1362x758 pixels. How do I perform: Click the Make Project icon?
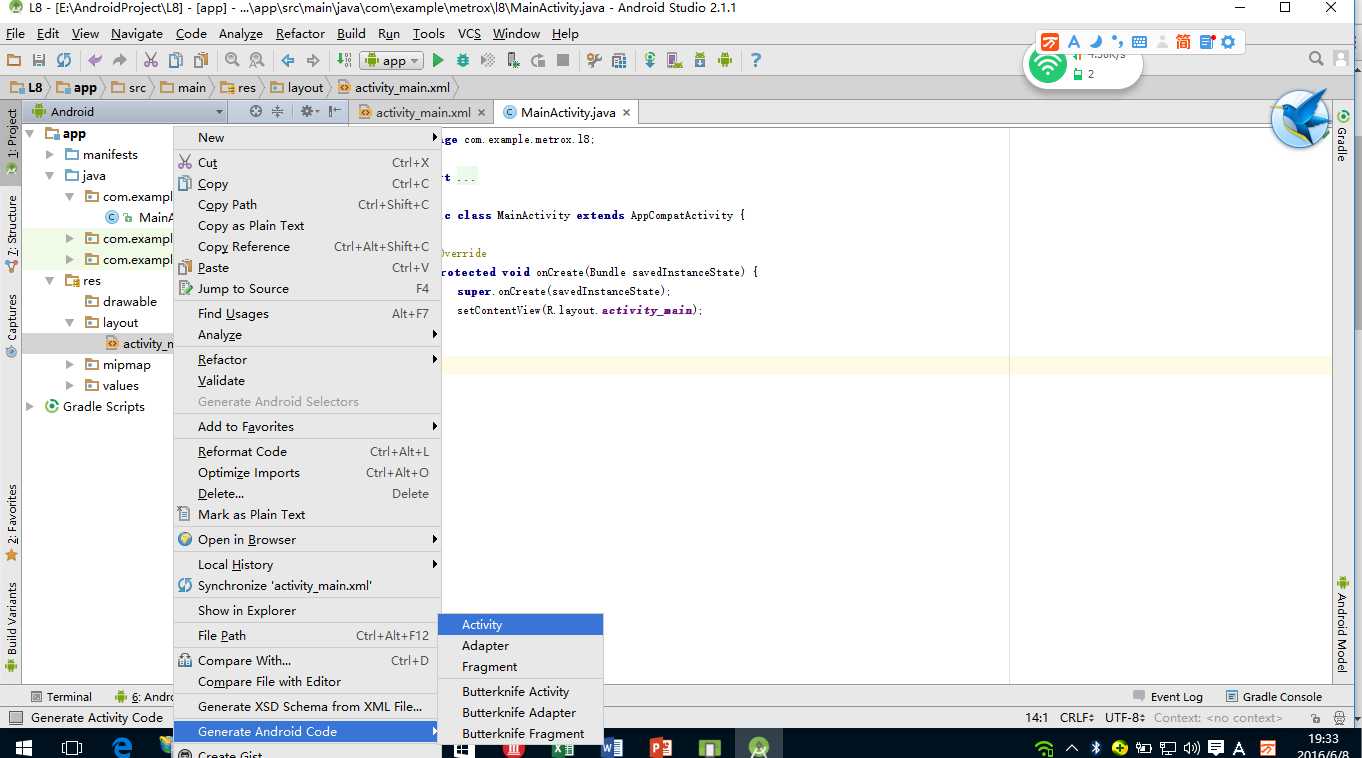344,60
